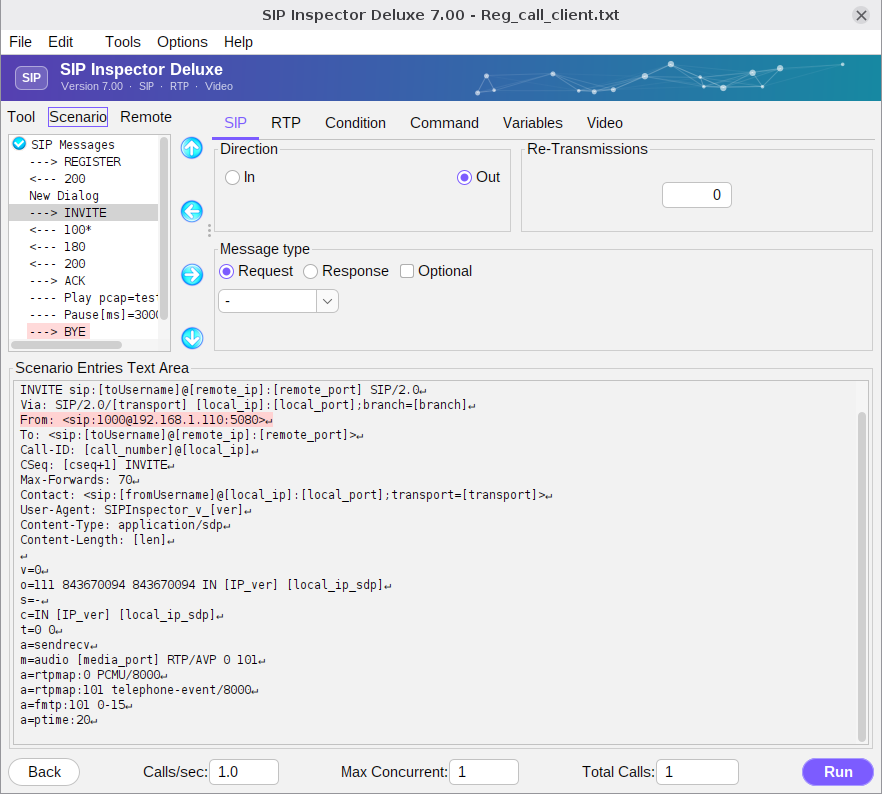This screenshot has width=882, height=794.
Task: Select the Out direction radio button
Action: pos(464,178)
